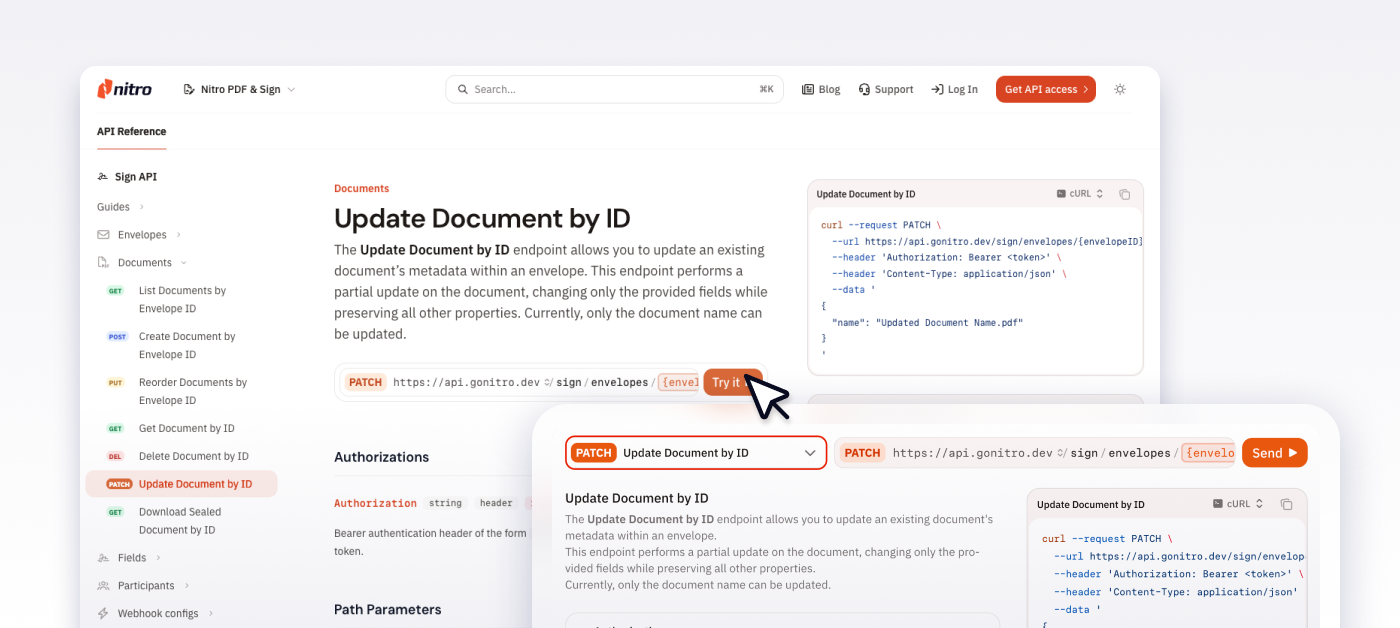Click the Log In arrow icon
This screenshot has width=1400, height=628.
click(937, 89)
